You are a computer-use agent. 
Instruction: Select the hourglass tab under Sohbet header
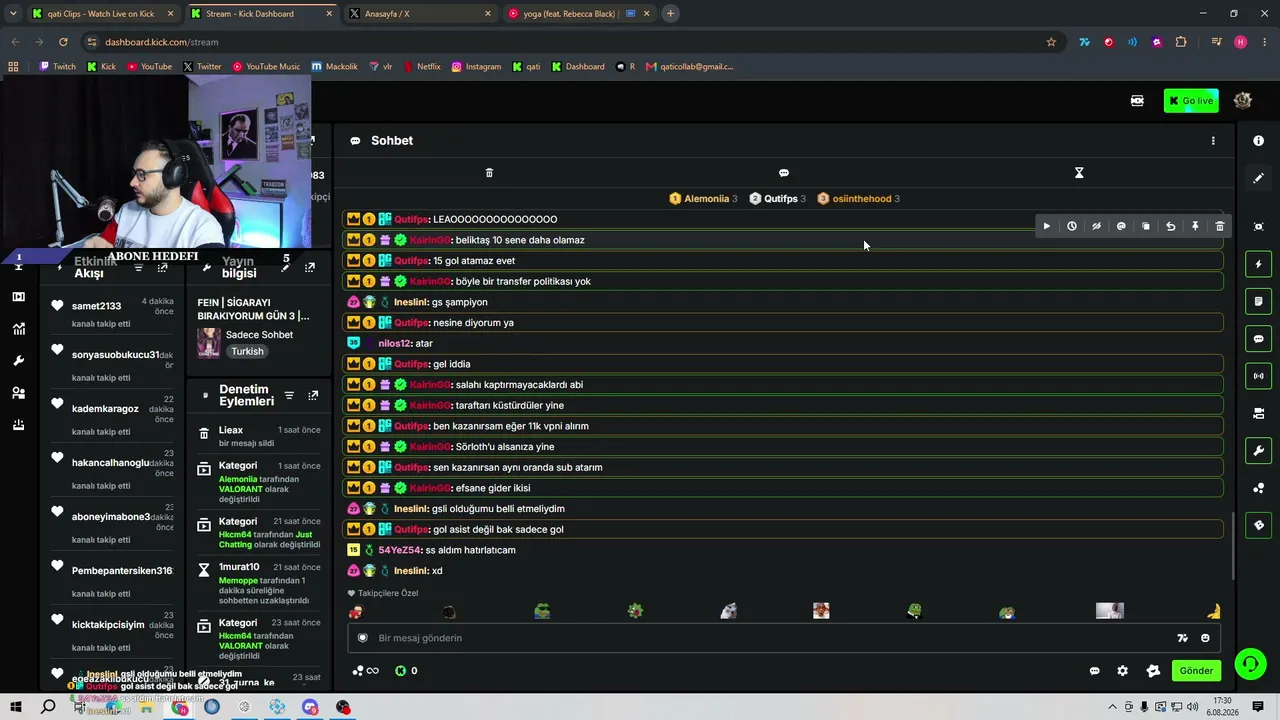[1079, 173]
